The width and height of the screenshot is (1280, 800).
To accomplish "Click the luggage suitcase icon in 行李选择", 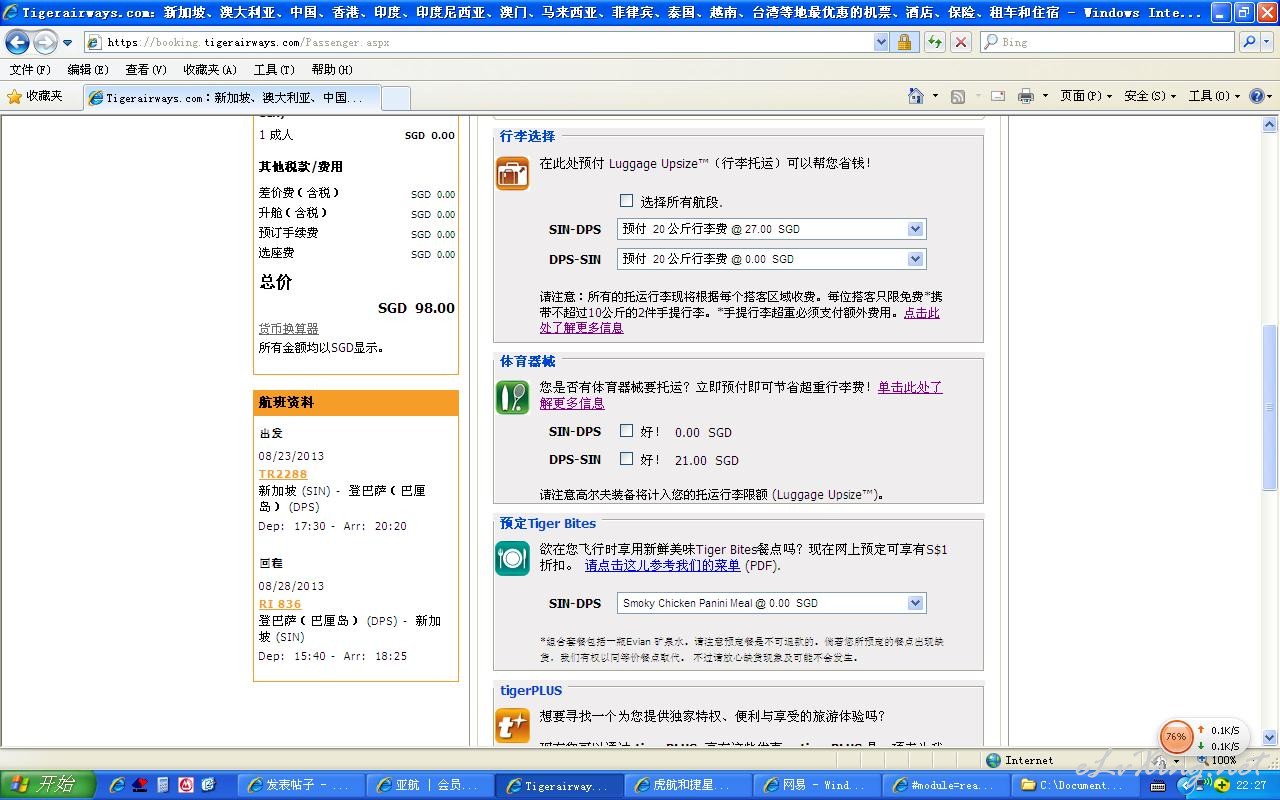I will pyautogui.click(x=512, y=173).
